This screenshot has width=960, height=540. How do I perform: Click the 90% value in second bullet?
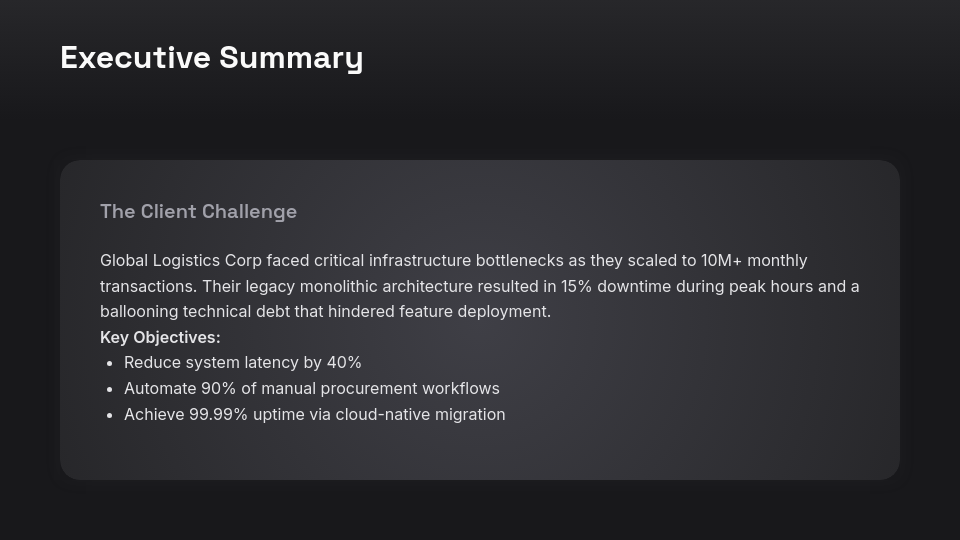coord(218,388)
